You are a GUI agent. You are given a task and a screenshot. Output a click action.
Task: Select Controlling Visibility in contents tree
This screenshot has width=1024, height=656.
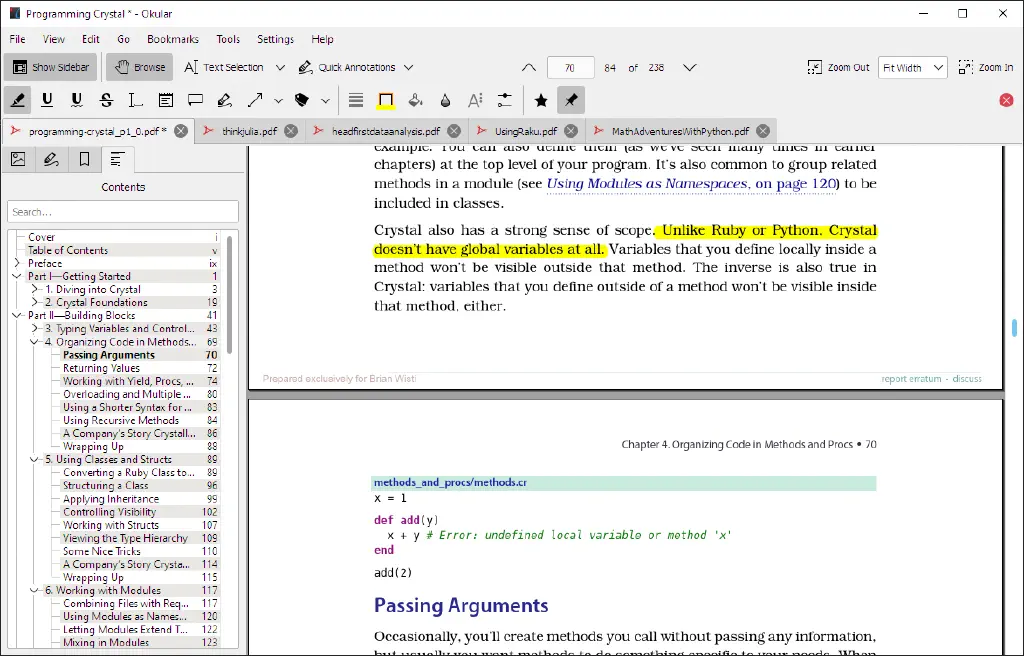coord(109,512)
